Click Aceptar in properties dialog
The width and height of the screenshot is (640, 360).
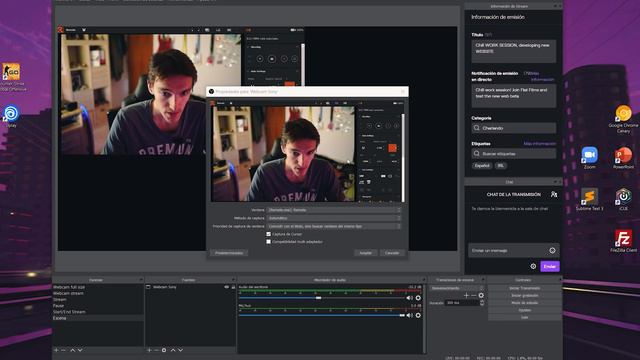(366, 253)
